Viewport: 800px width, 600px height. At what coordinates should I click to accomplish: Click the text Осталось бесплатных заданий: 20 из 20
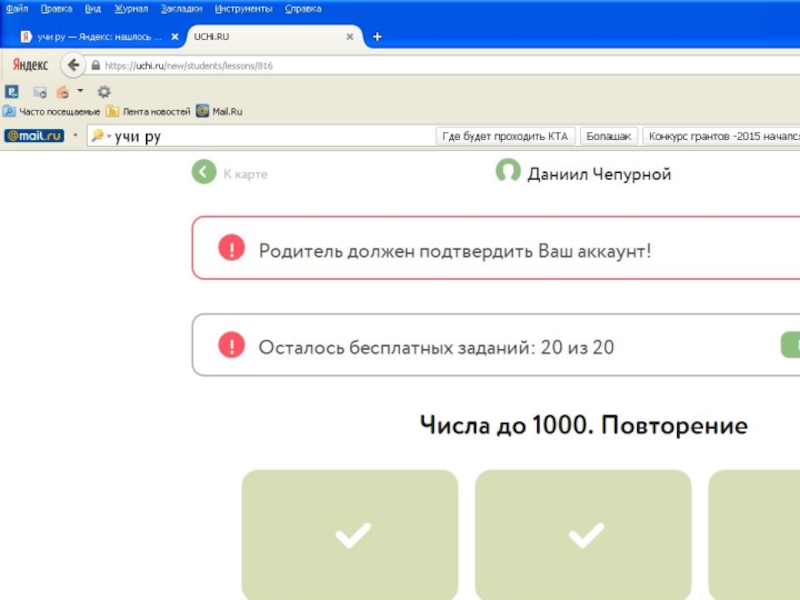tap(436, 347)
